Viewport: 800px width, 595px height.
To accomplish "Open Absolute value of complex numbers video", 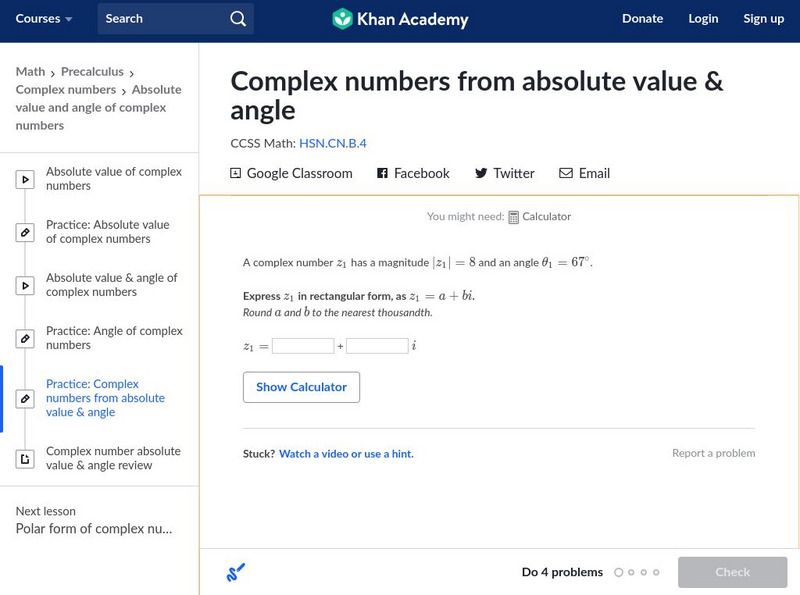I will tap(113, 179).
